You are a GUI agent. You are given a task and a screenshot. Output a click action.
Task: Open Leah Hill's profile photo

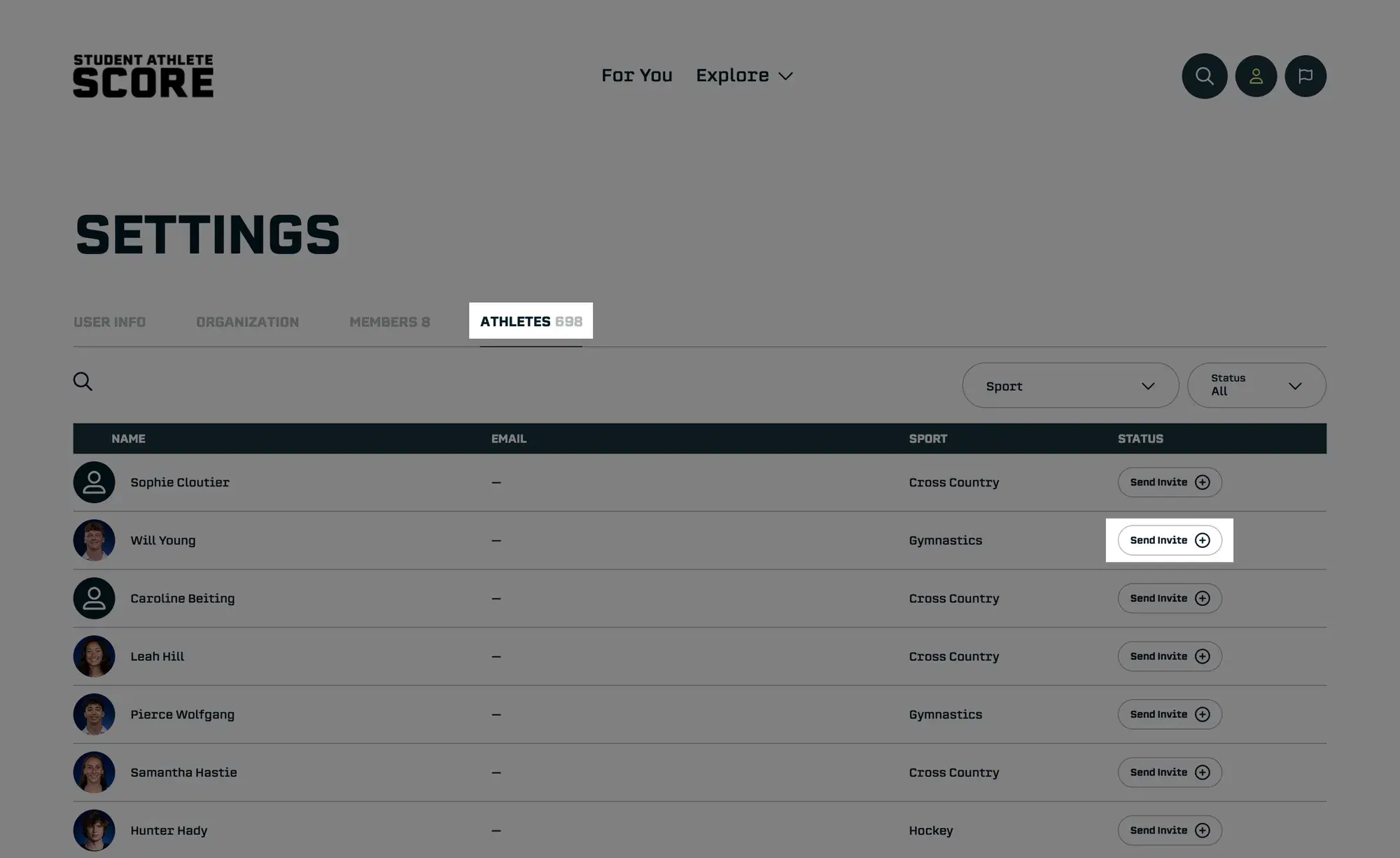94,656
